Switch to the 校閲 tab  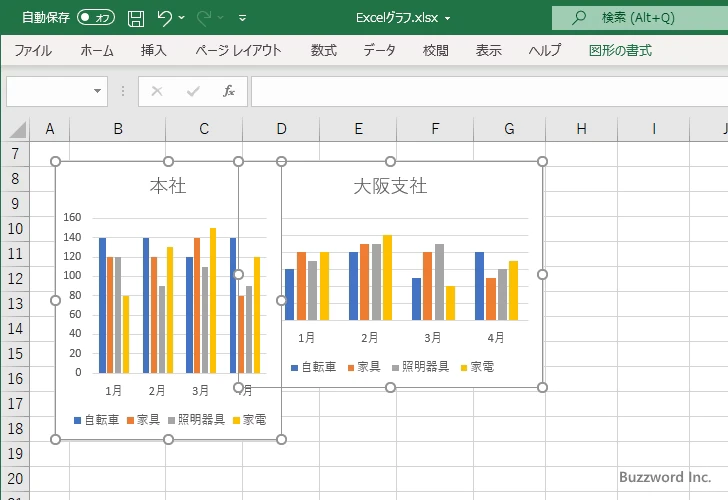[436, 50]
